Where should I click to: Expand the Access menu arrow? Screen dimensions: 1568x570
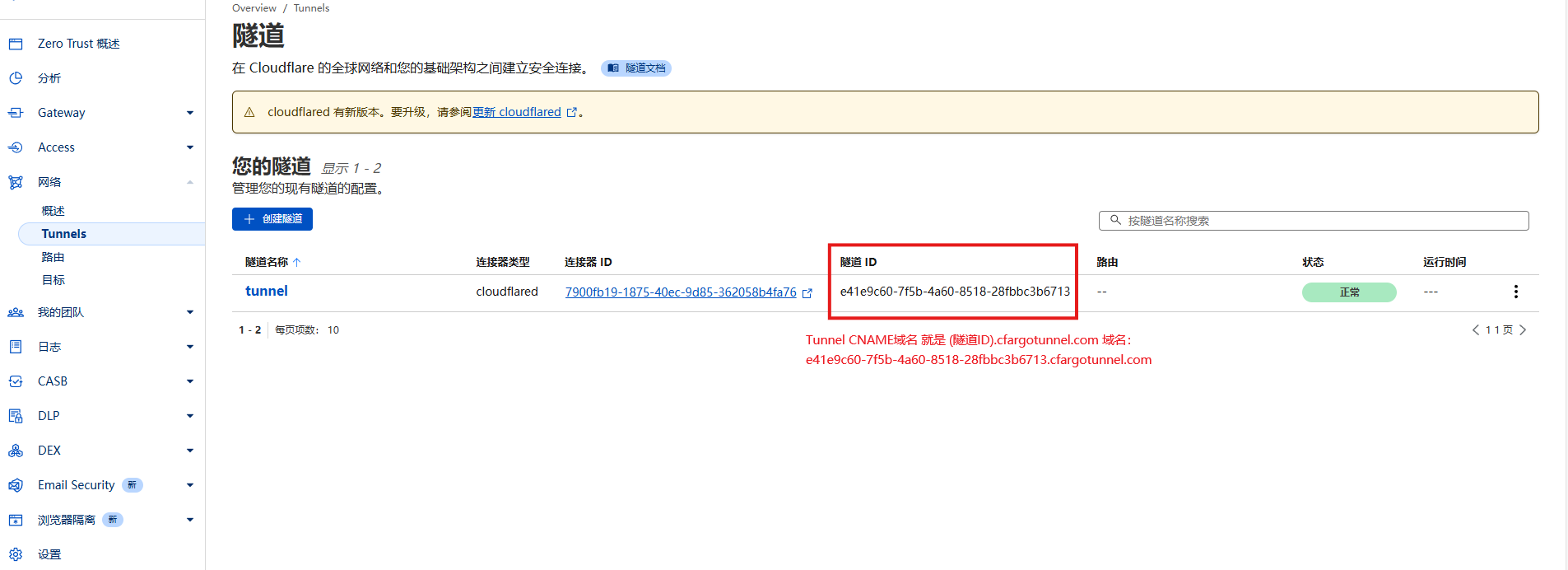190,147
